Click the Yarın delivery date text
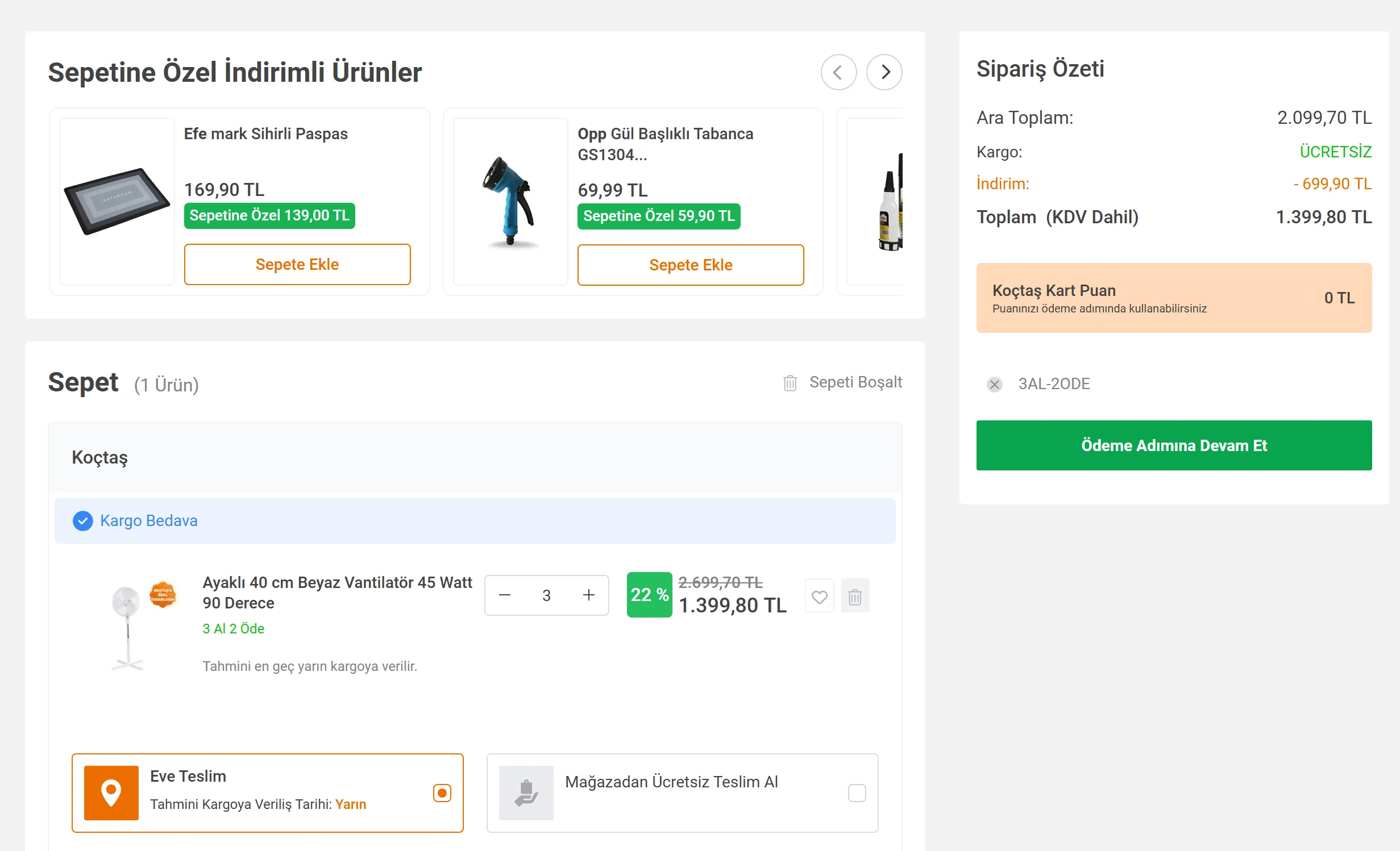Screen dimensions: 1400x851 [351, 804]
